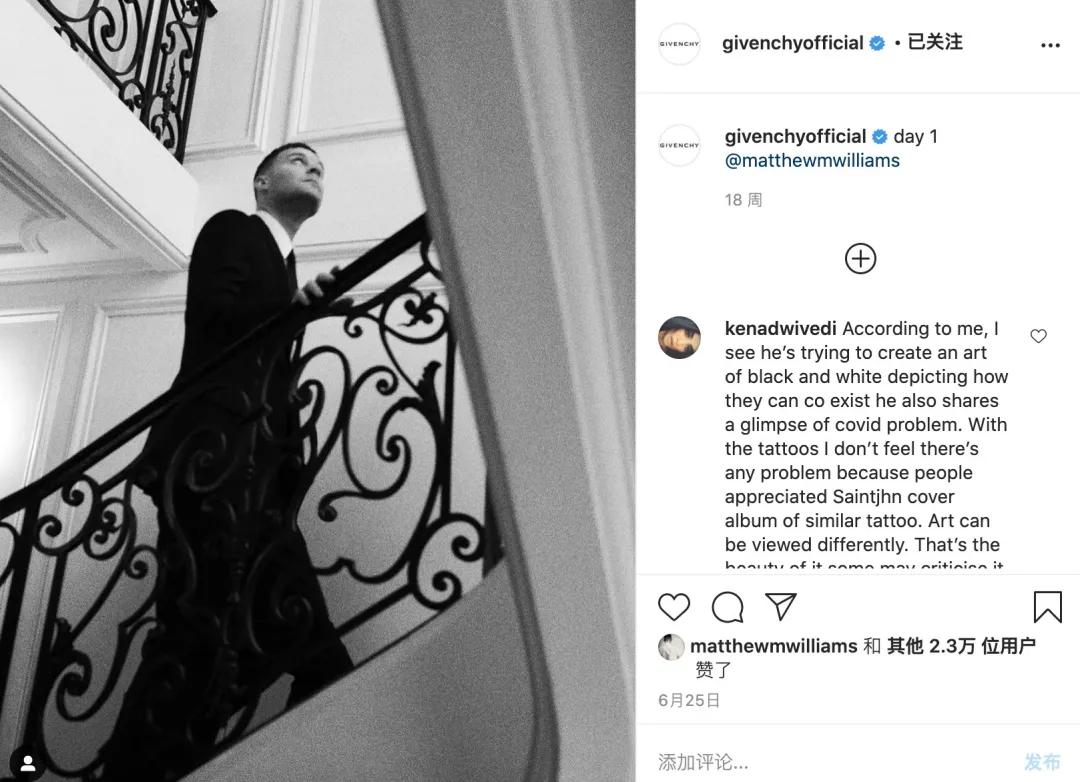This screenshot has width=1080, height=782.
Task: View kenadwivedi's profile picture
Action: click(679, 338)
